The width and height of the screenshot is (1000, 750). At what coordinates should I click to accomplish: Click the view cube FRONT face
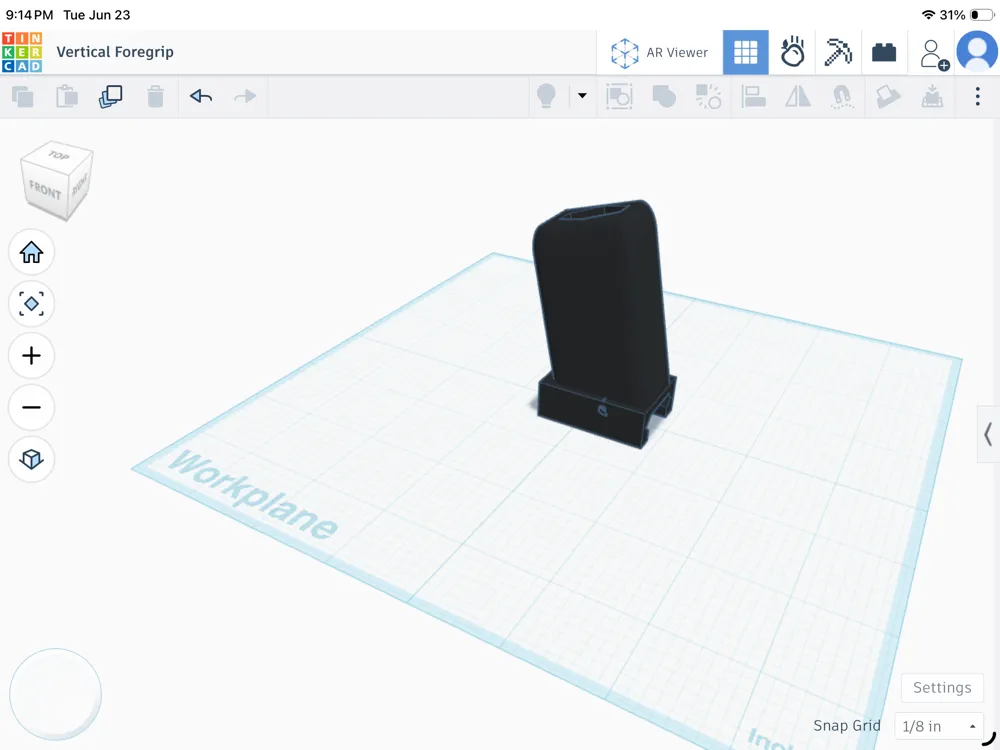(x=45, y=189)
